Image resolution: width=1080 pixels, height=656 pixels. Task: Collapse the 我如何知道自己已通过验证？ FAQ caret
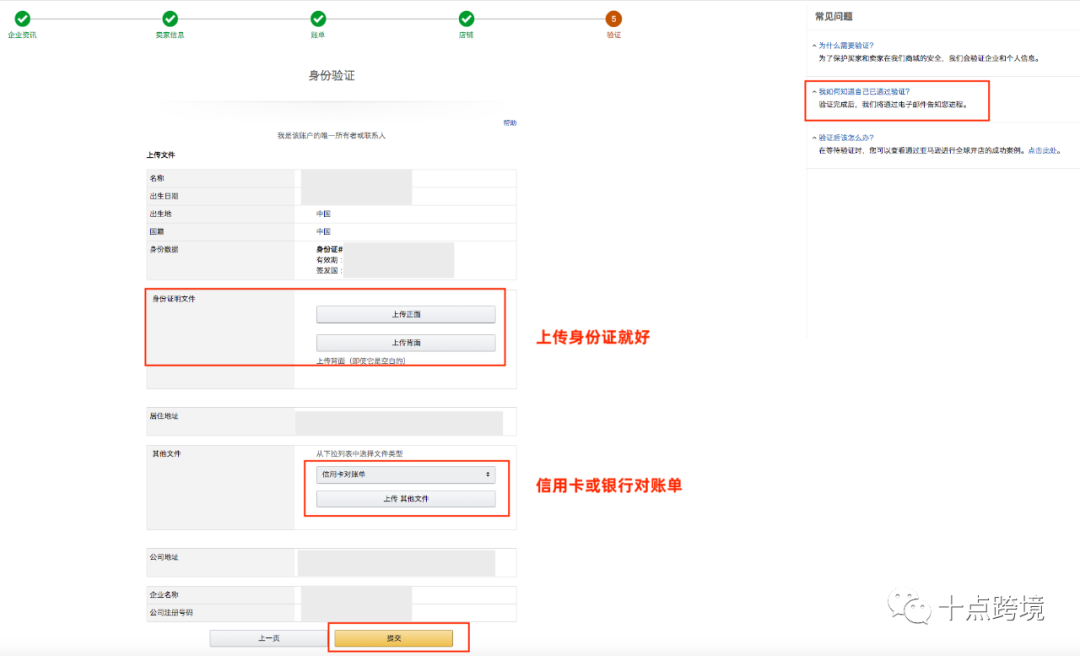[x=814, y=92]
